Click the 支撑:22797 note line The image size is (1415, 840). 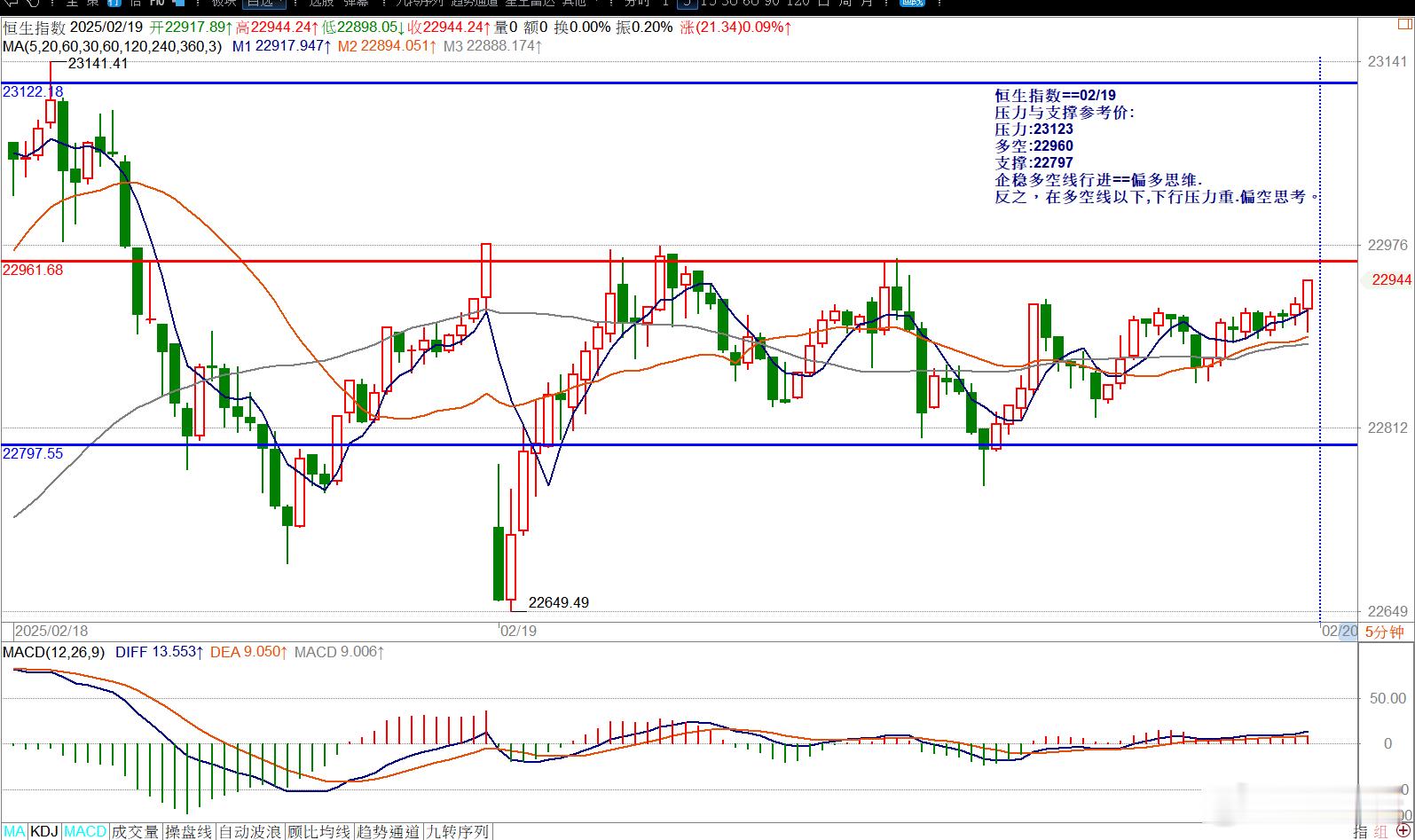1034,163
